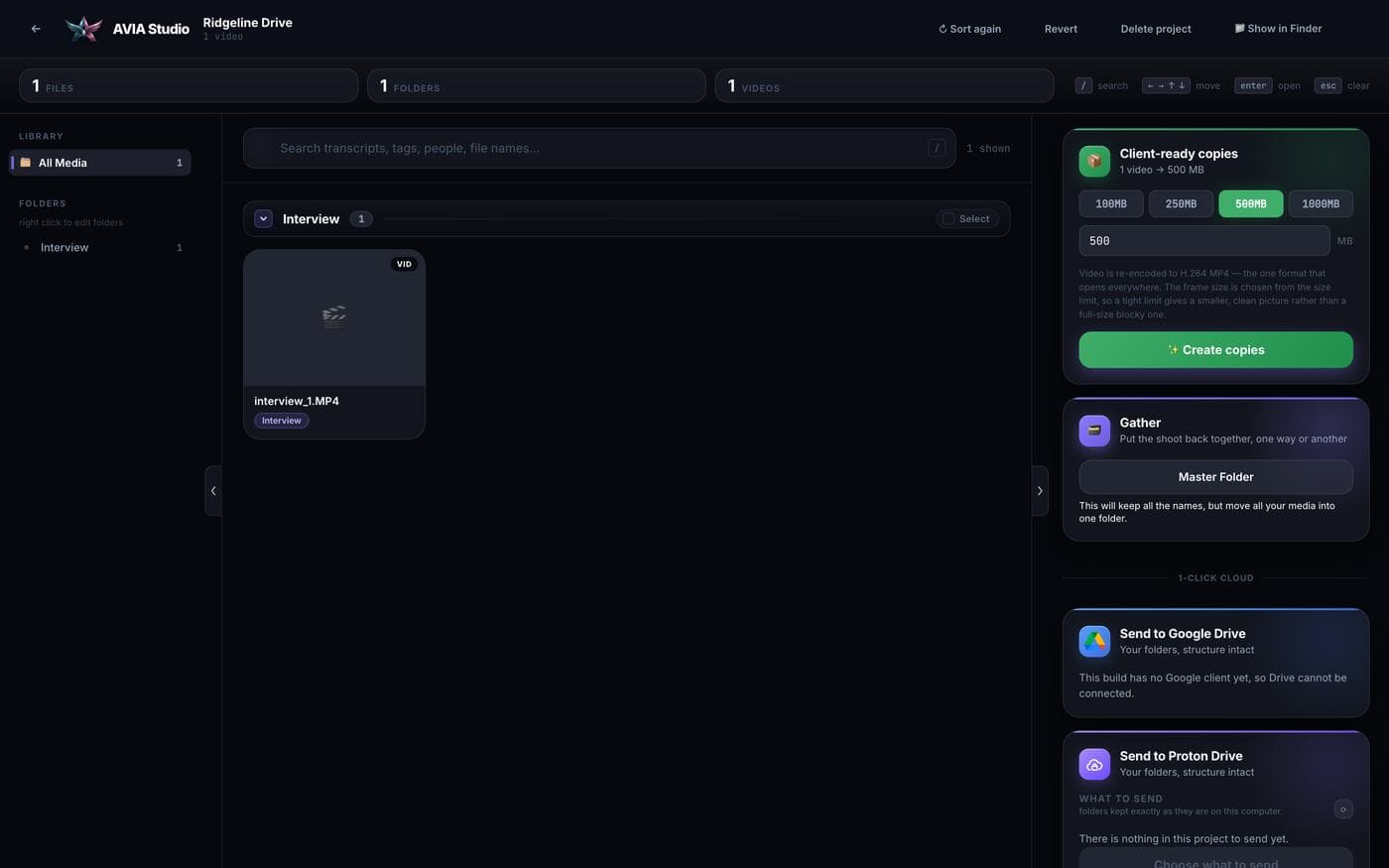Click the clapperboard icon on video thumbnail

pos(334,317)
